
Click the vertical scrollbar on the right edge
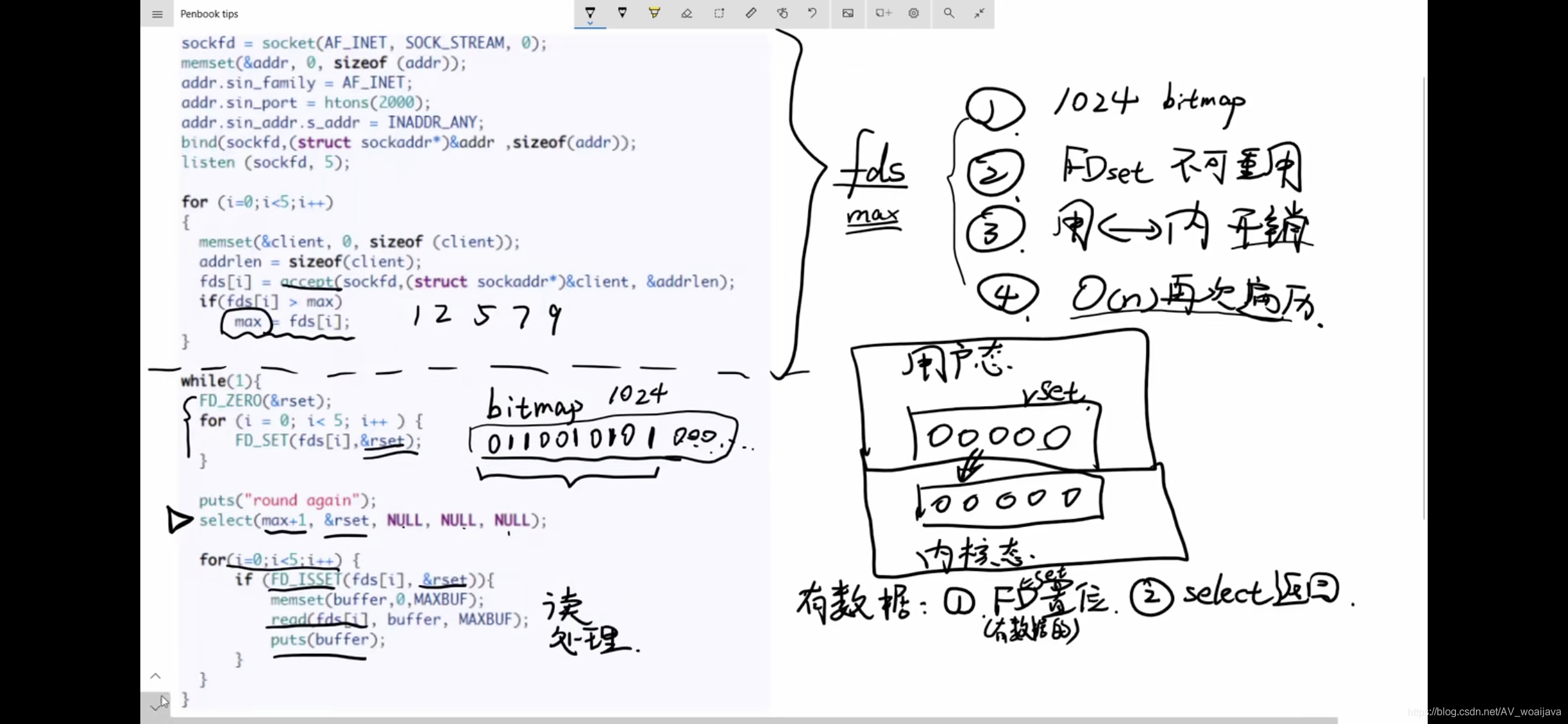(1424, 297)
